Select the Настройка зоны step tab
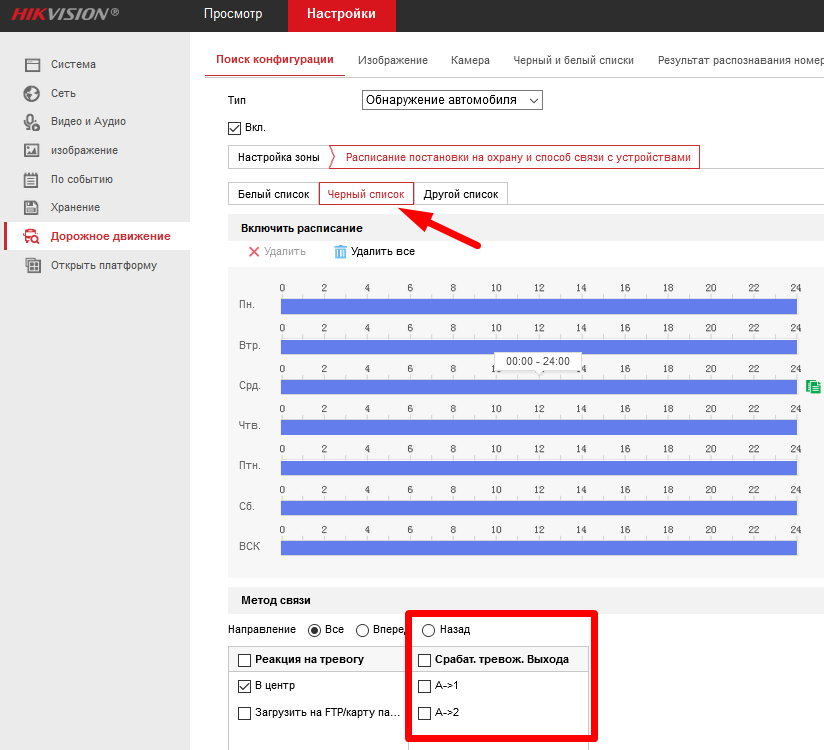The image size is (824, 750). click(279, 157)
